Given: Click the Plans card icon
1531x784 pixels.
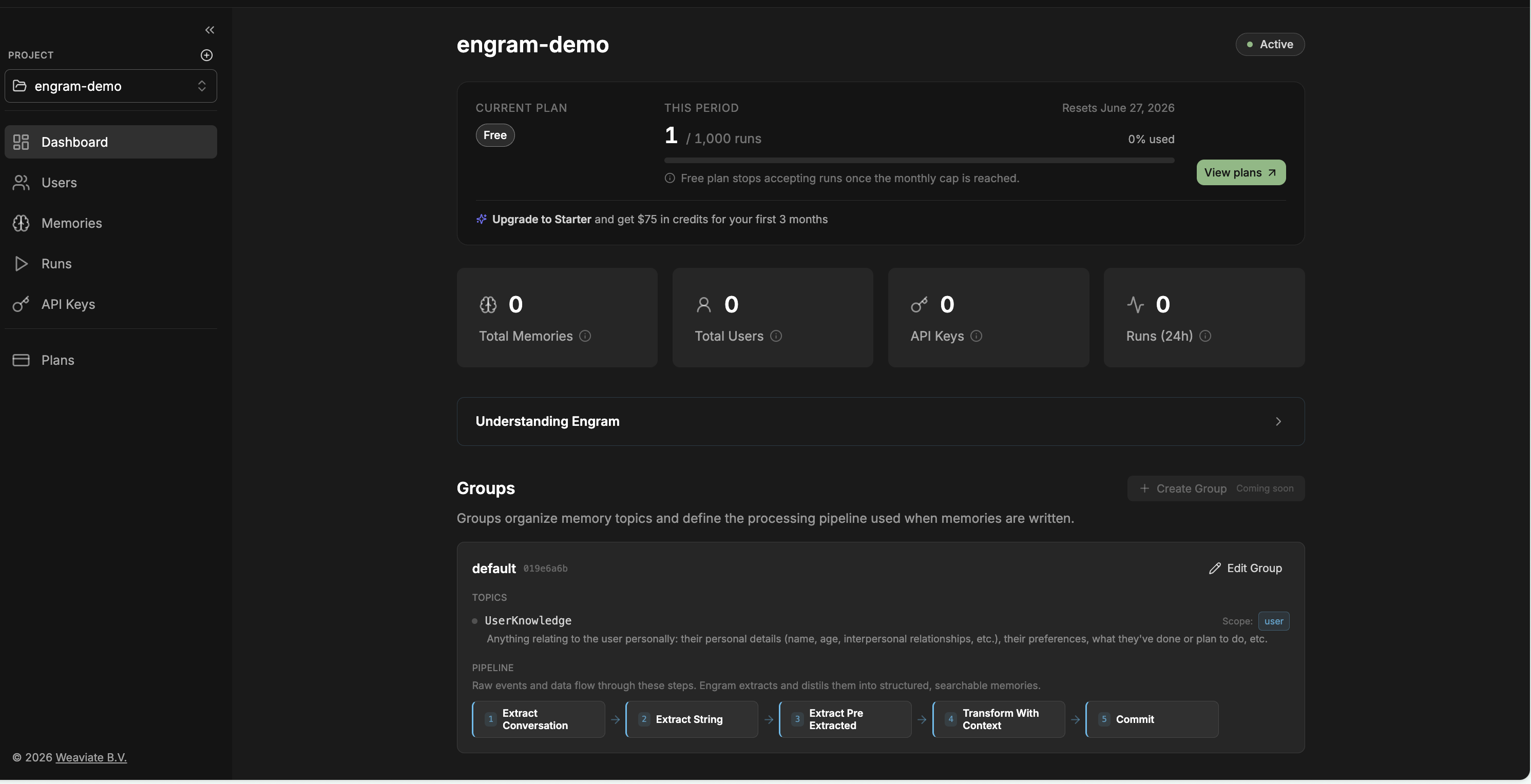Looking at the screenshot, I should point(21,360).
